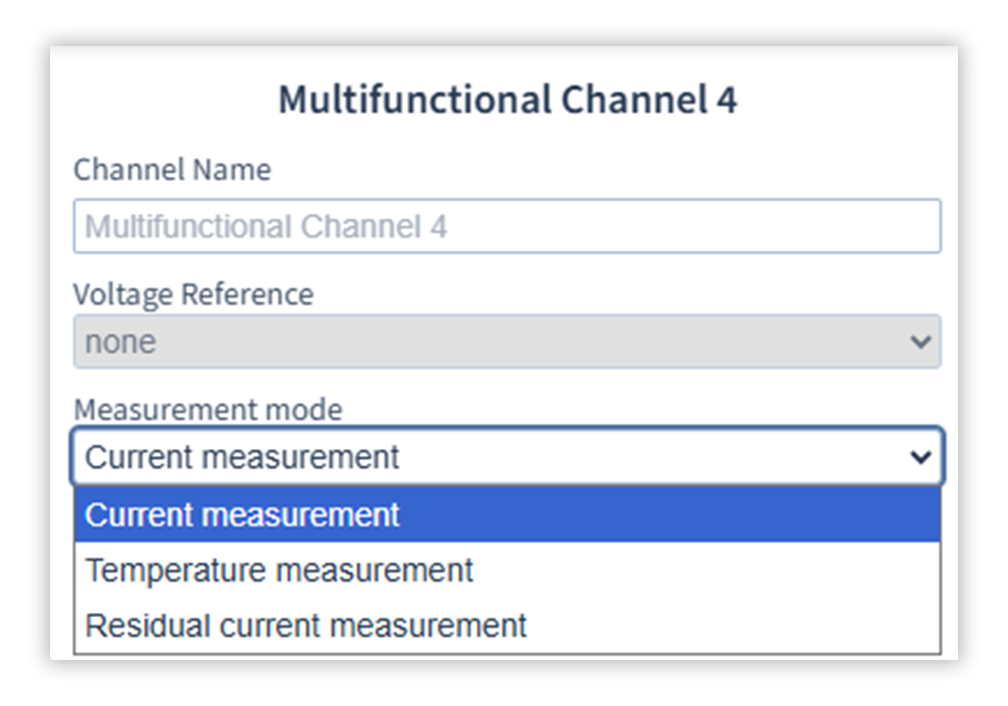Pick Residual current measurement option
The width and height of the screenshot is (1008, 706).
pos(306,626)
